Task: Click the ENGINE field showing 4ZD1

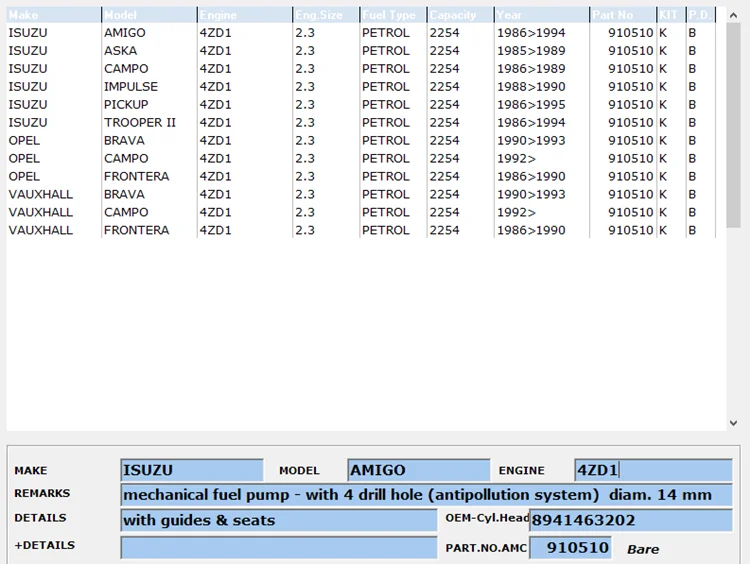Action: (x=653, y=470)
